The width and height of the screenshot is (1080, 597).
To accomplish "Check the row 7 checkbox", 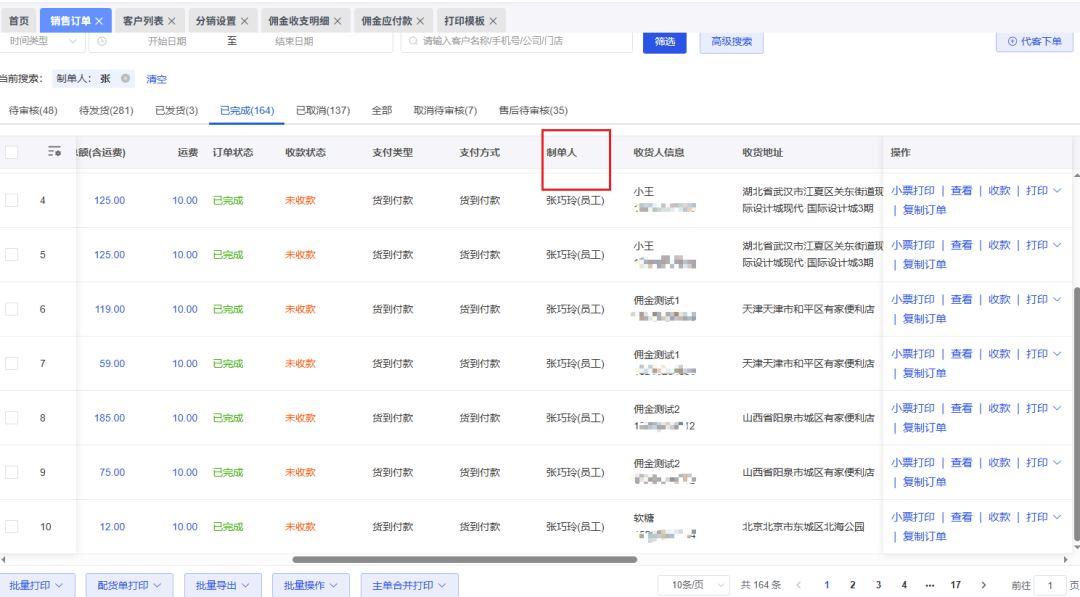I will click(x=12, y=364).
